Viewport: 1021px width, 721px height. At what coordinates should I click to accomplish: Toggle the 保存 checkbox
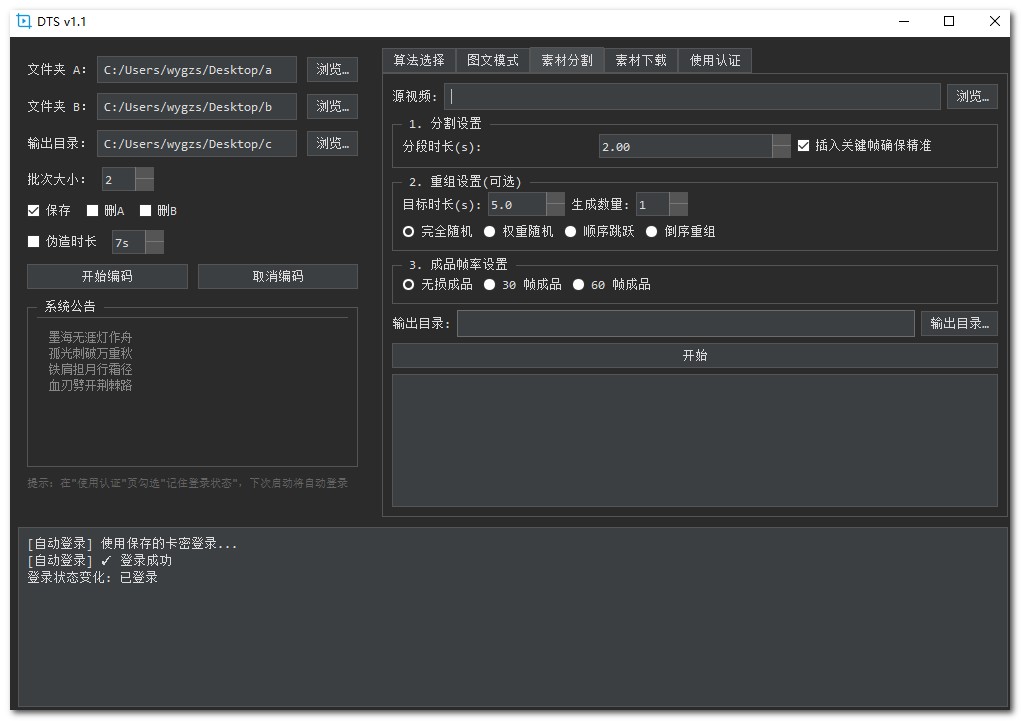tap(34, 211)
